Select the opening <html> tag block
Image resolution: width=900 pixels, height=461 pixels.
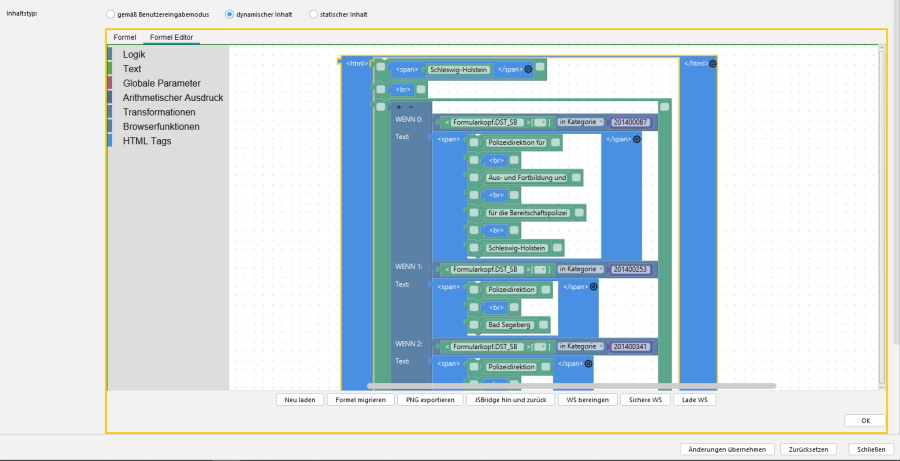click(355, 64)
